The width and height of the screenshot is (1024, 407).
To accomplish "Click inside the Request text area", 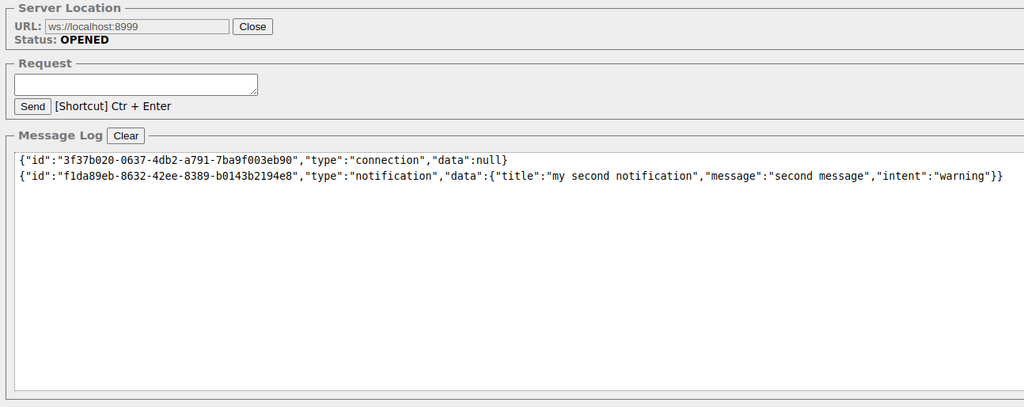I will [x=136, y=84].
